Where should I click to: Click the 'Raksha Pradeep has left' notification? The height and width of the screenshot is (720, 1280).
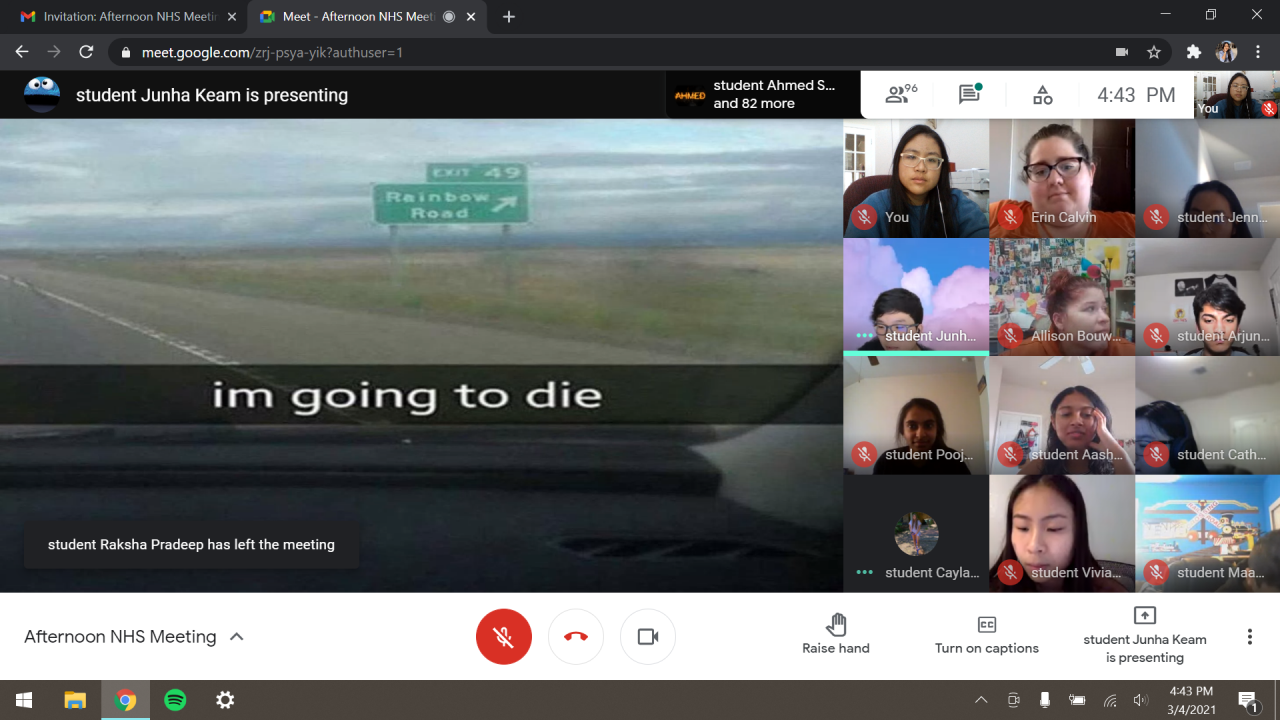(x=191, y=545)
